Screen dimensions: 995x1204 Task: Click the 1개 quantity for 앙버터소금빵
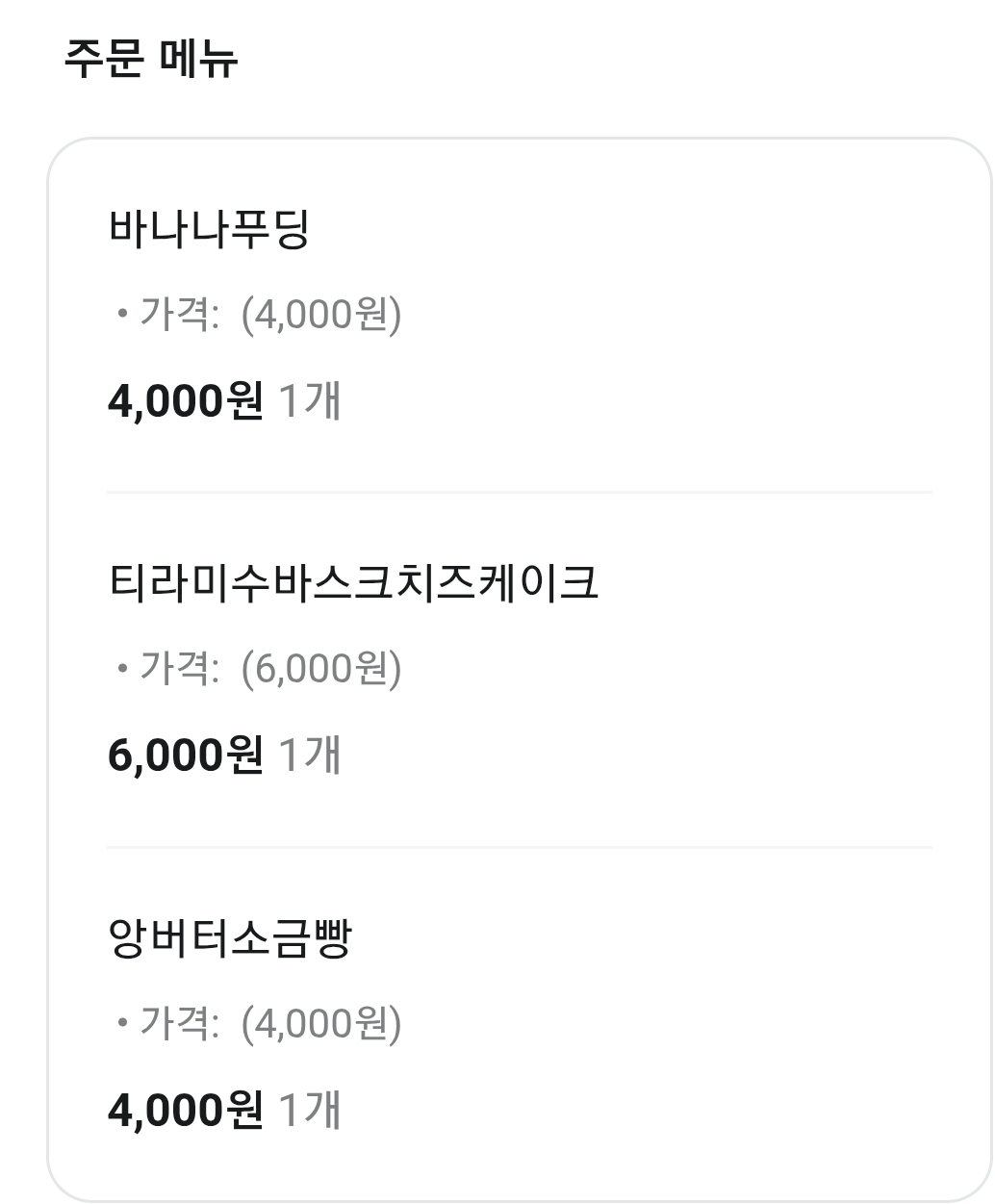pos(309,1111)
